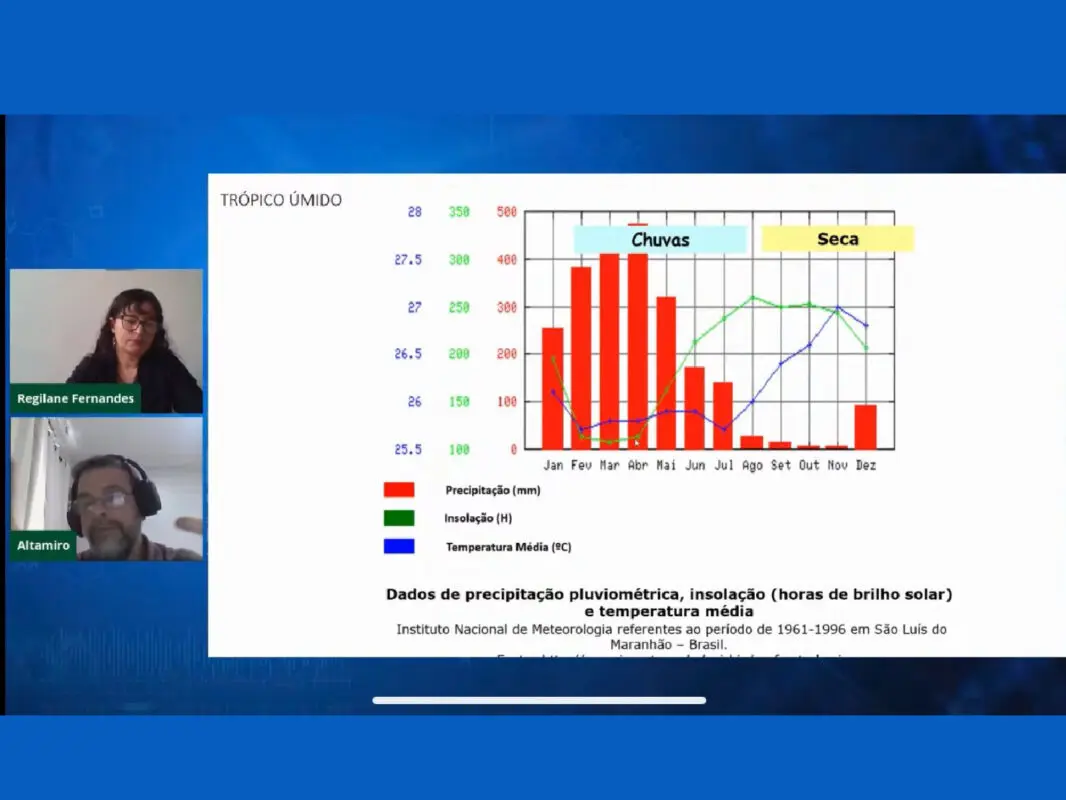Click the Regilane Fernandes name label
Viewport: 1066px width, 800px height.
75,398
